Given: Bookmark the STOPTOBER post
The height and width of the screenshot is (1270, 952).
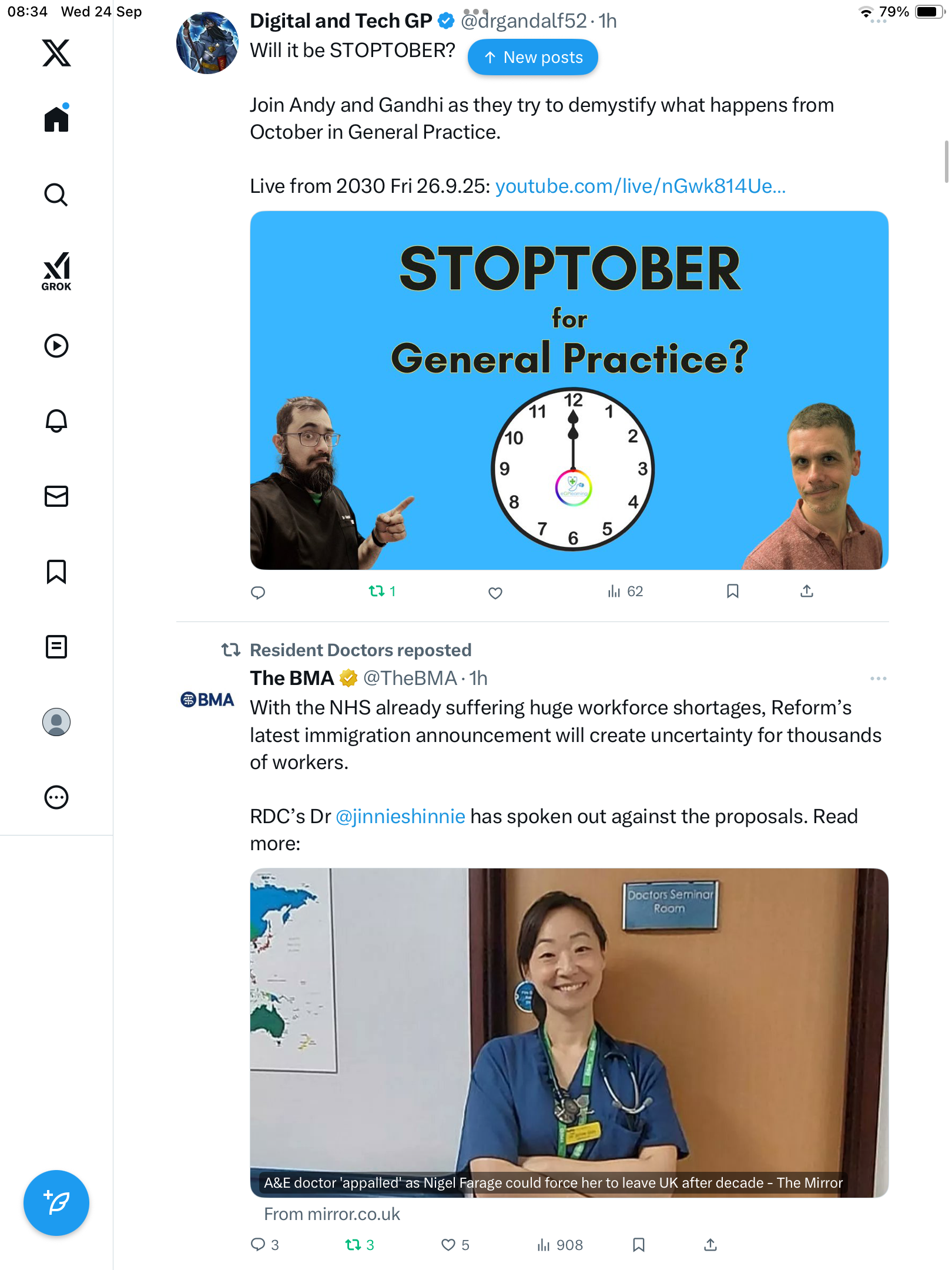Looking at the screenshot, I should click(732, 591).
